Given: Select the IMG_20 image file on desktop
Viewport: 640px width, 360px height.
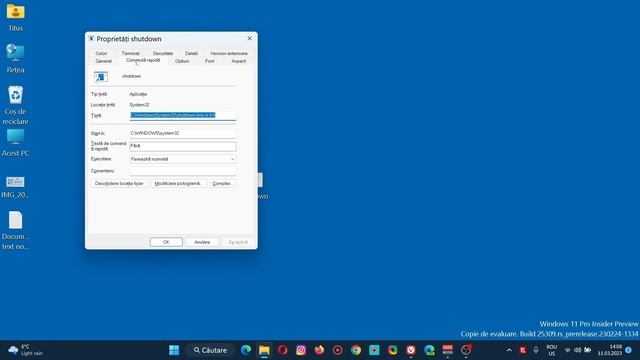Looking at the screenshot, I should (16, 187).
